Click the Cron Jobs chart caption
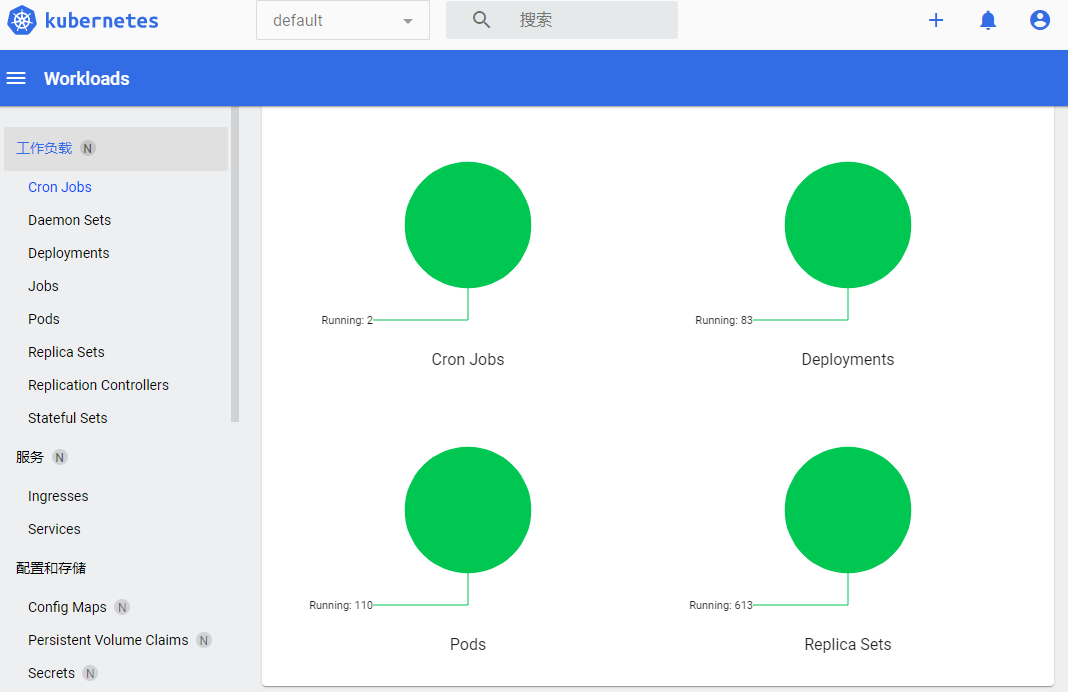The image size is (1068, 692). point(468,360)
